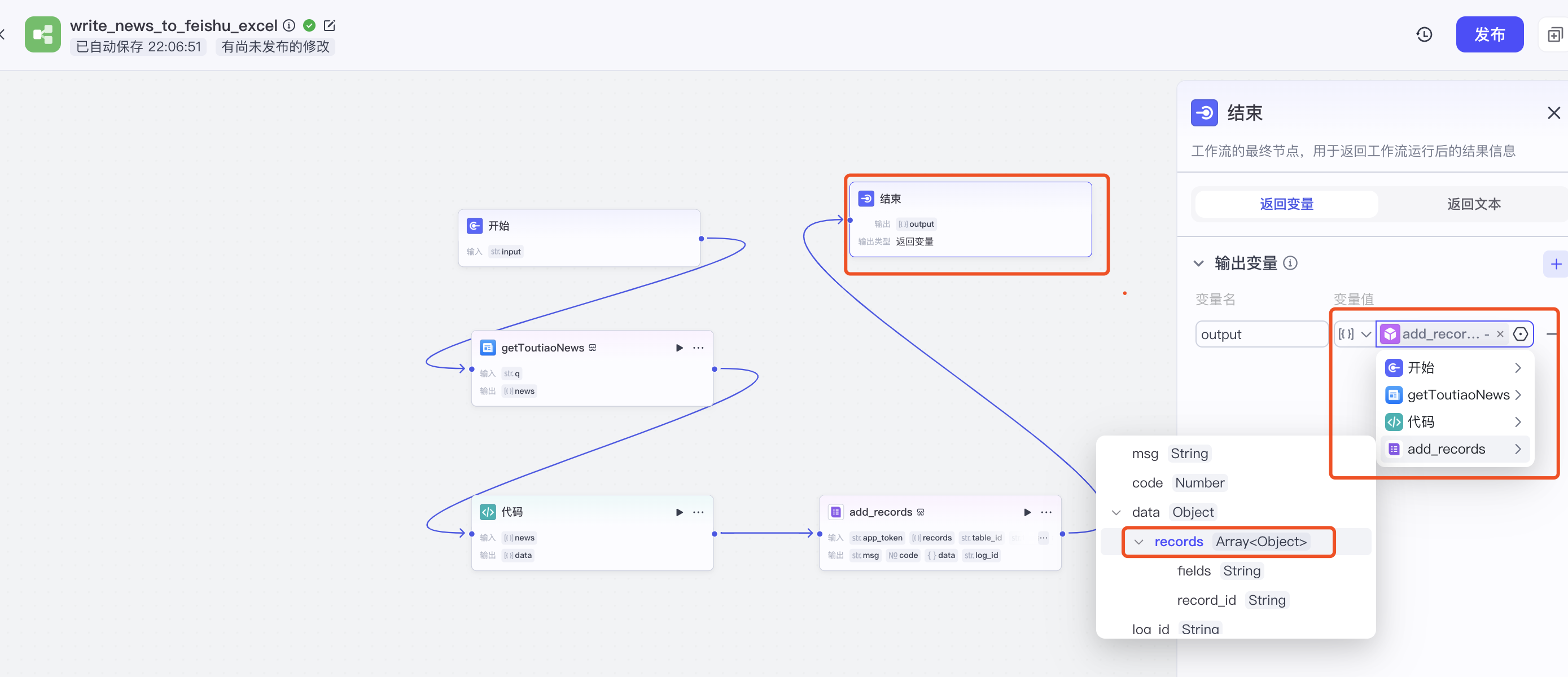Screen dimensions: 1568x677
Task: Clear the add_records variable value with x
Action: click(x=1500, y=334)
